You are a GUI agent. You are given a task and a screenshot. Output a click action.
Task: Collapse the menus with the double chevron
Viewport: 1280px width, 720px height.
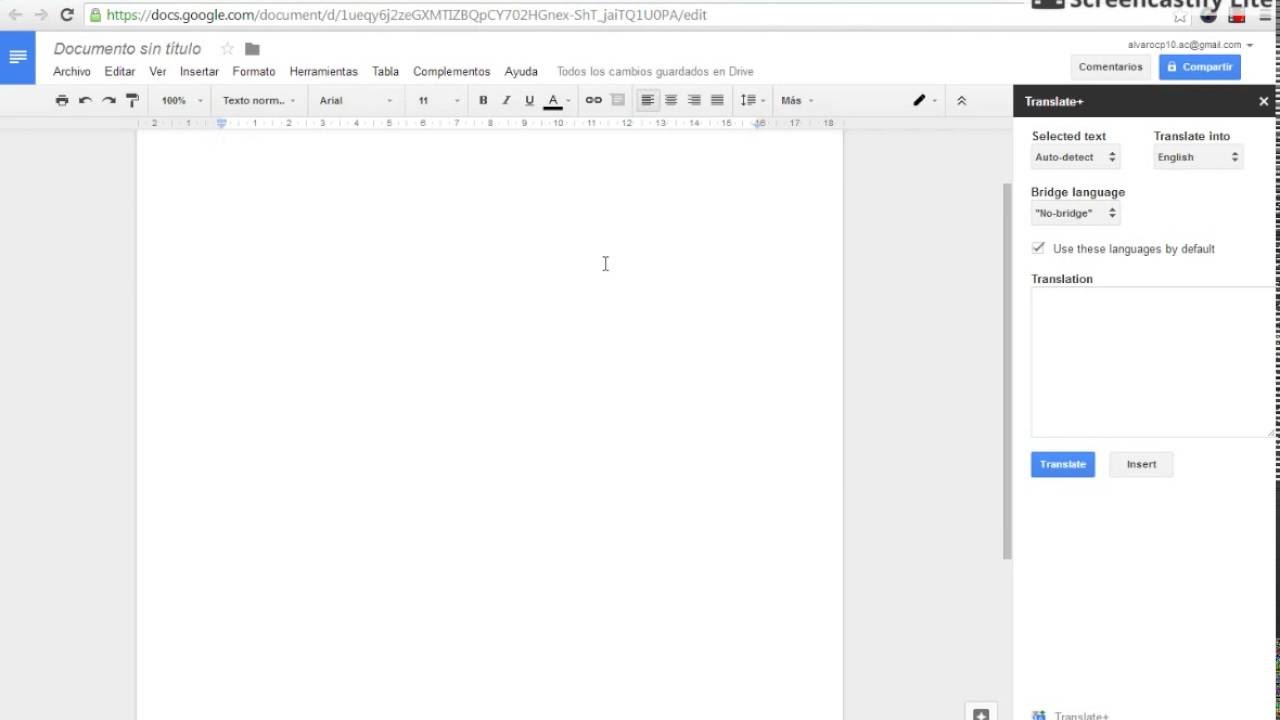(x=962, y=100)
